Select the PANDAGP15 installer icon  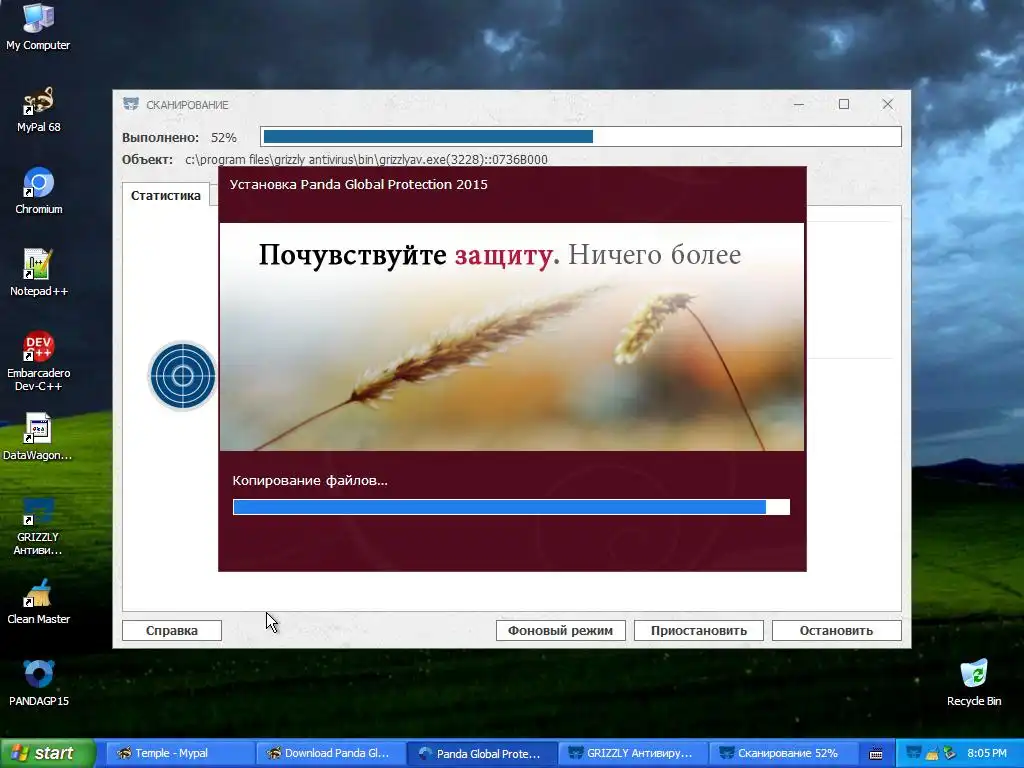(38, 683)
